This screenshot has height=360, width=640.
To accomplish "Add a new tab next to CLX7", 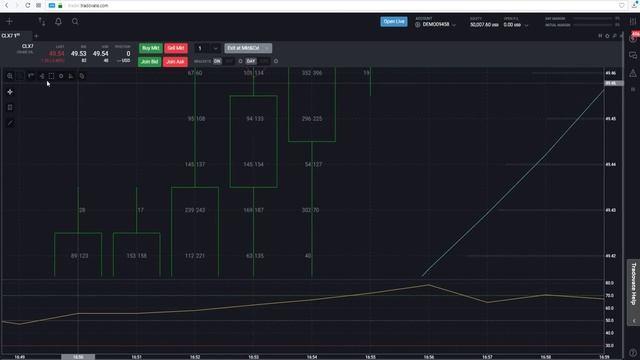I will point(36,36).
